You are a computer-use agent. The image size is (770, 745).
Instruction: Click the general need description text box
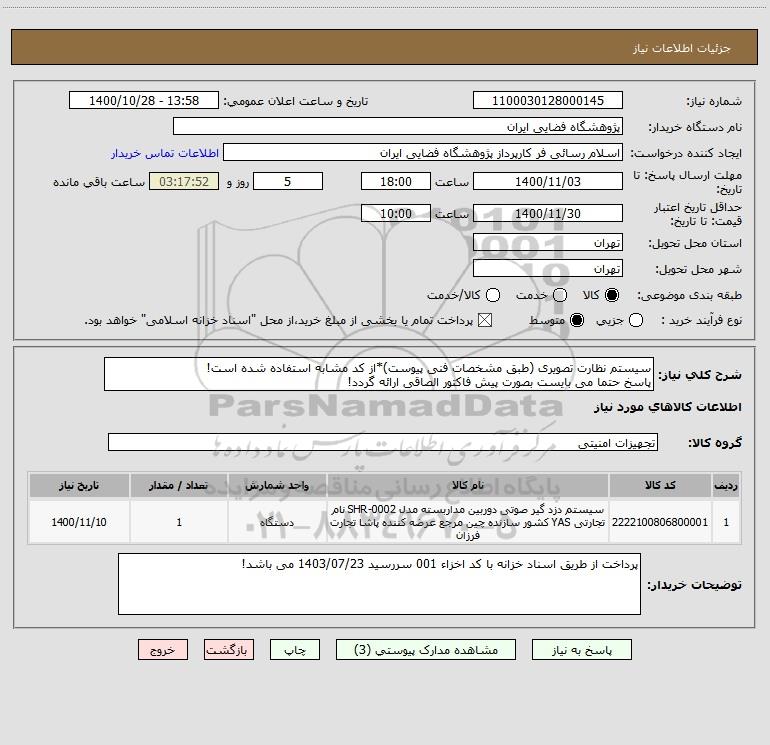(x=379, y=374)
